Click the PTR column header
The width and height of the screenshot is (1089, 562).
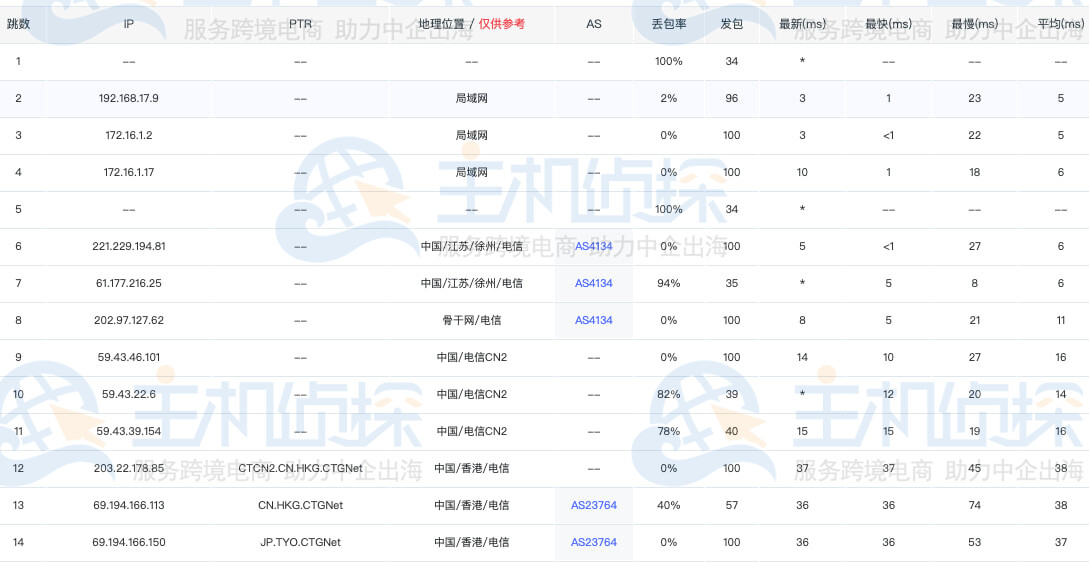pyautogui.click(x=300, y=23)
